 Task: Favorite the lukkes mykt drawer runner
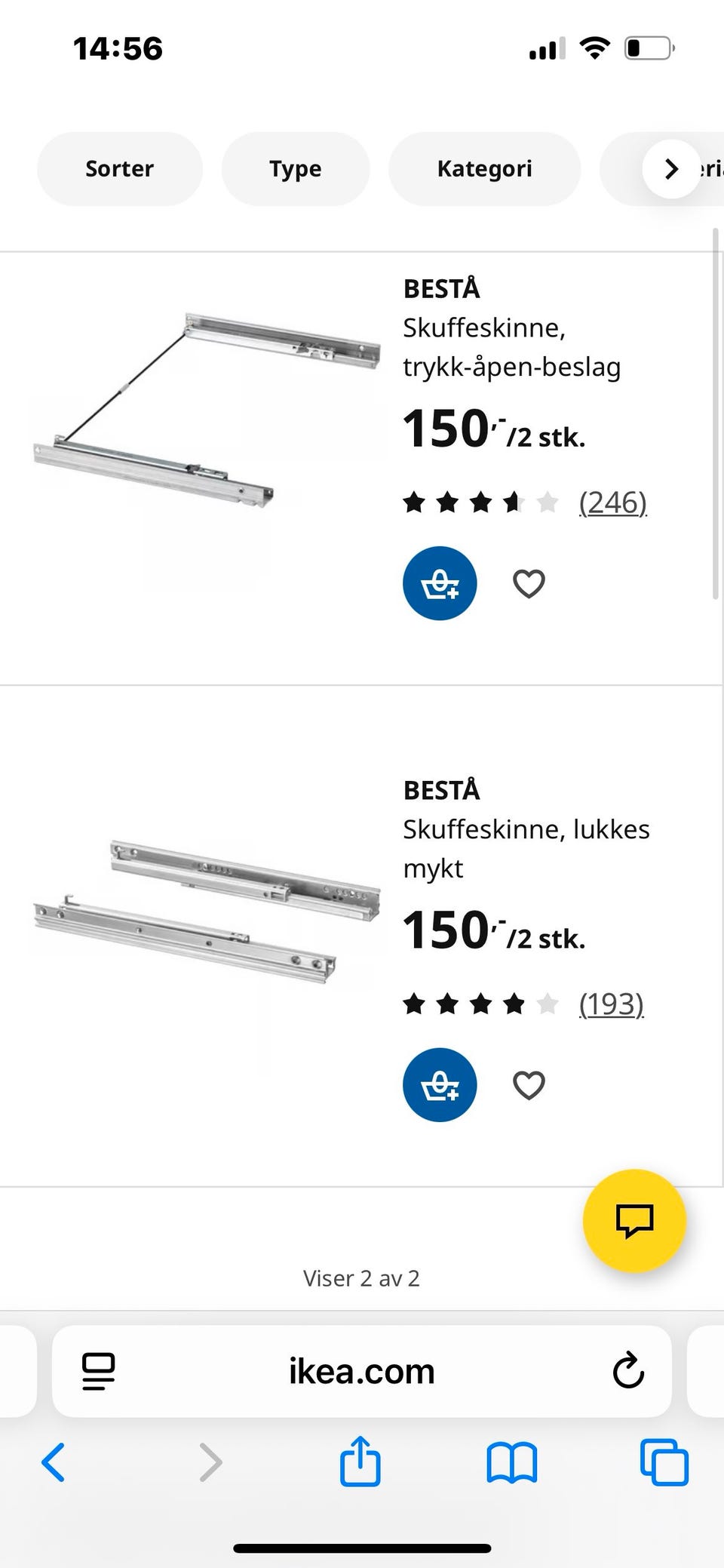tap(529, 1085)
